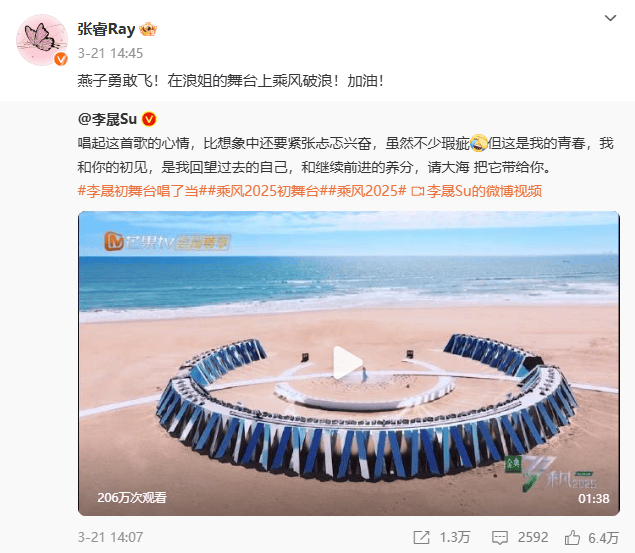Click the 芒果tv watermark logo in video
635x553 pixels.
click(167, 242)
